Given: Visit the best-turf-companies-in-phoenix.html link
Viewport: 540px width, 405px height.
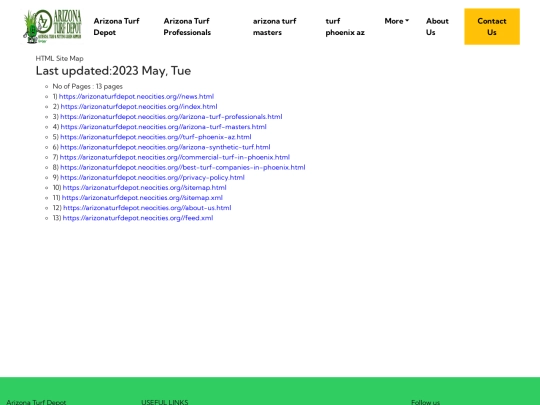Looking at the screenshot, I should click(183, 167).
